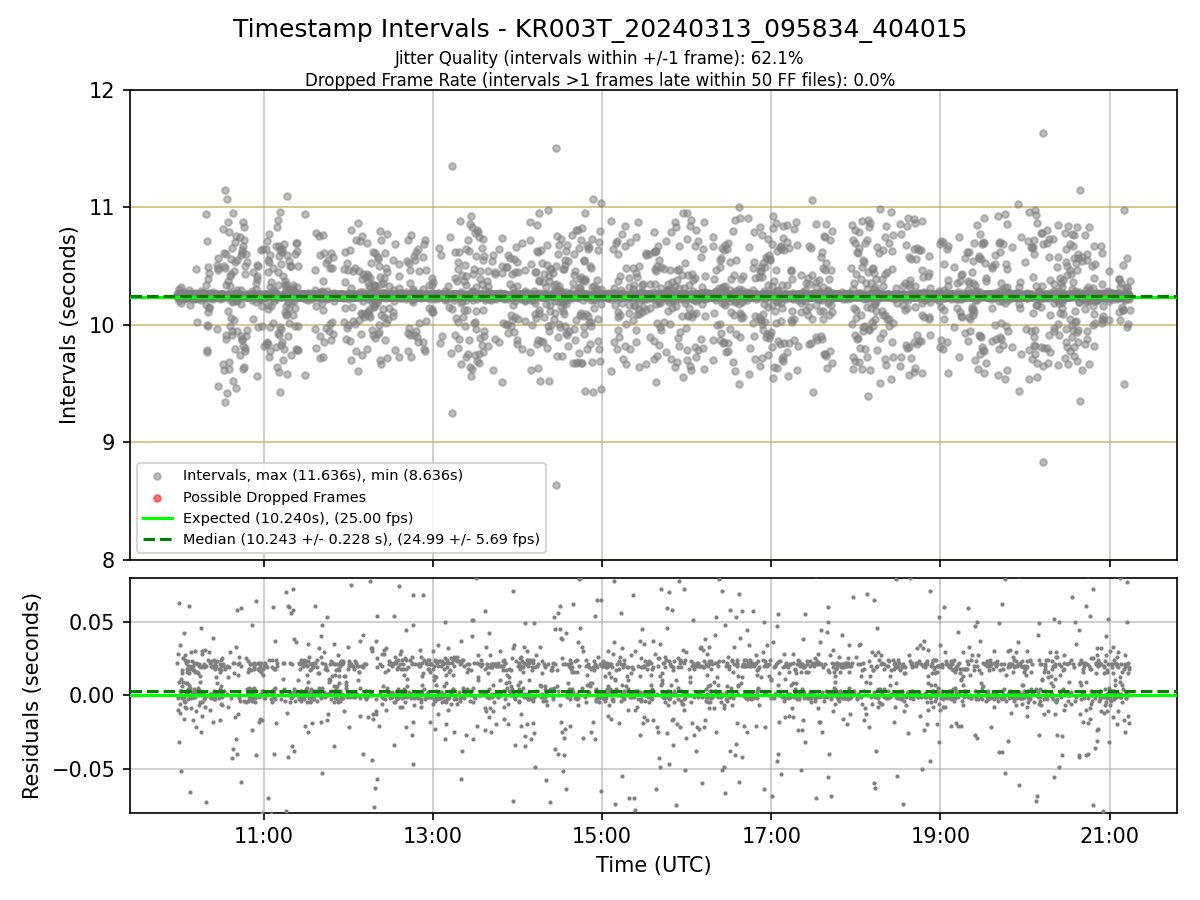Click the dashed green line sample in the legend

[x=156, y=540]
